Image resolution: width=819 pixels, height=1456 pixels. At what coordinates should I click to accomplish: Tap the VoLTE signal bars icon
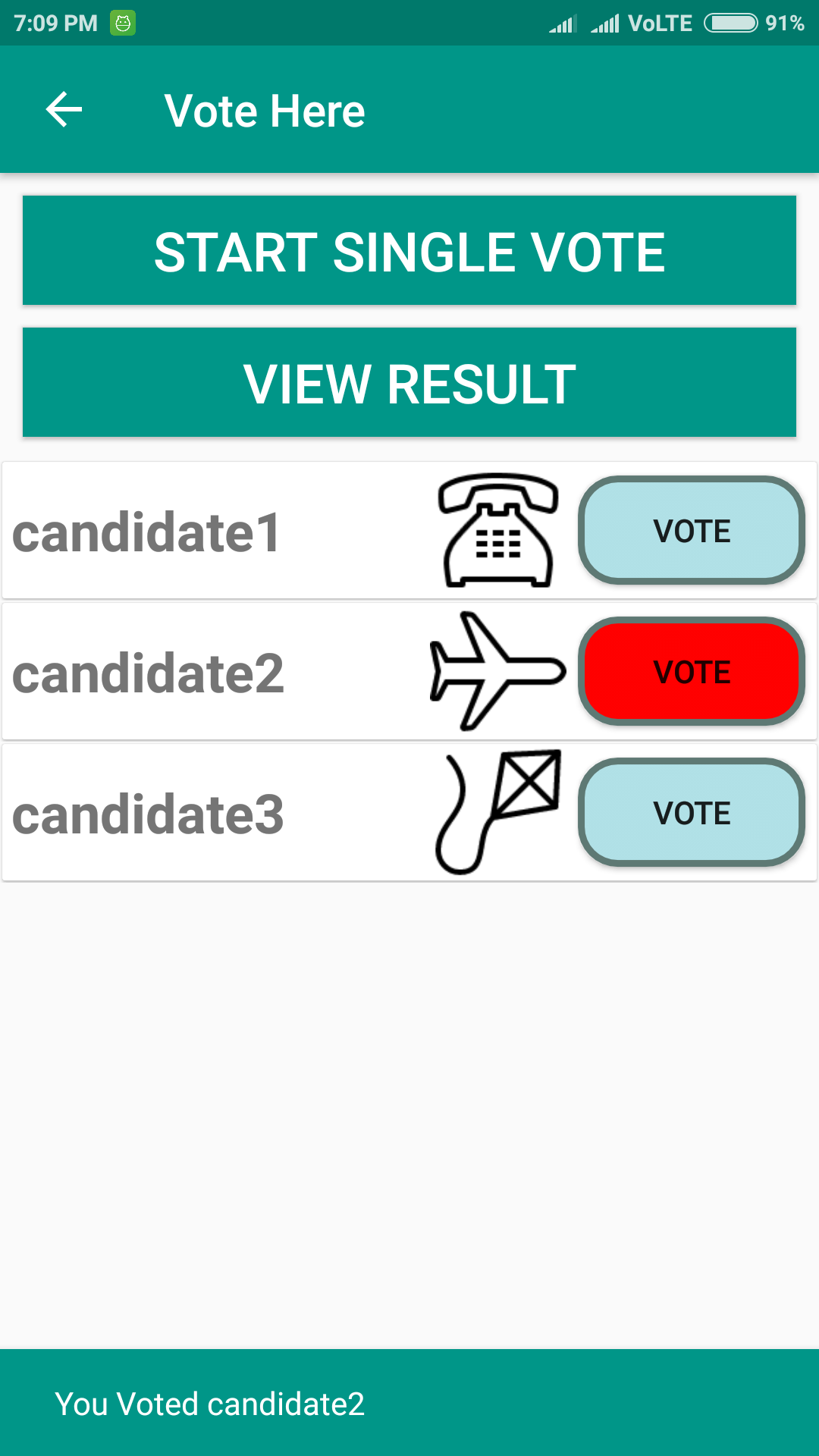point(605,24)
